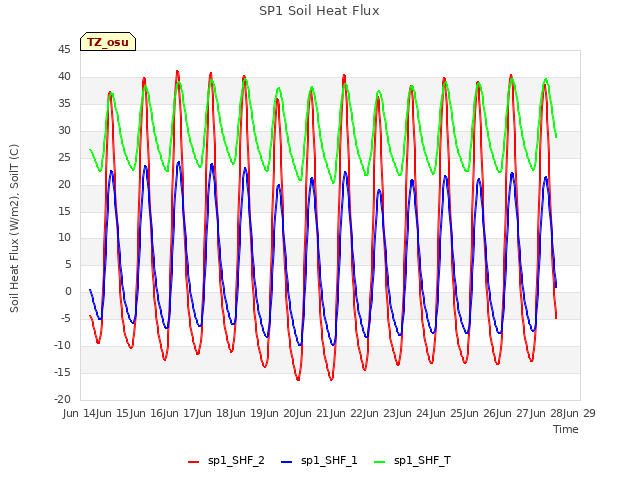Click the Jun 16 x-axis tick label

tap(147, 413)
